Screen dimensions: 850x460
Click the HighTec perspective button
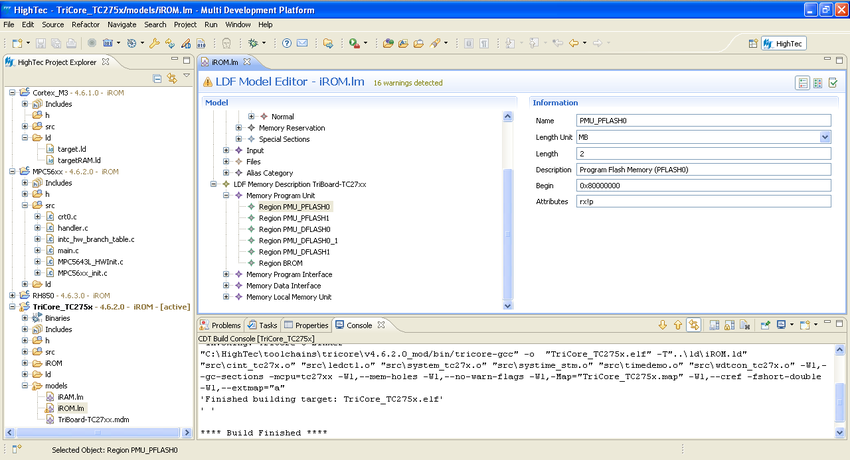(784, 44)
